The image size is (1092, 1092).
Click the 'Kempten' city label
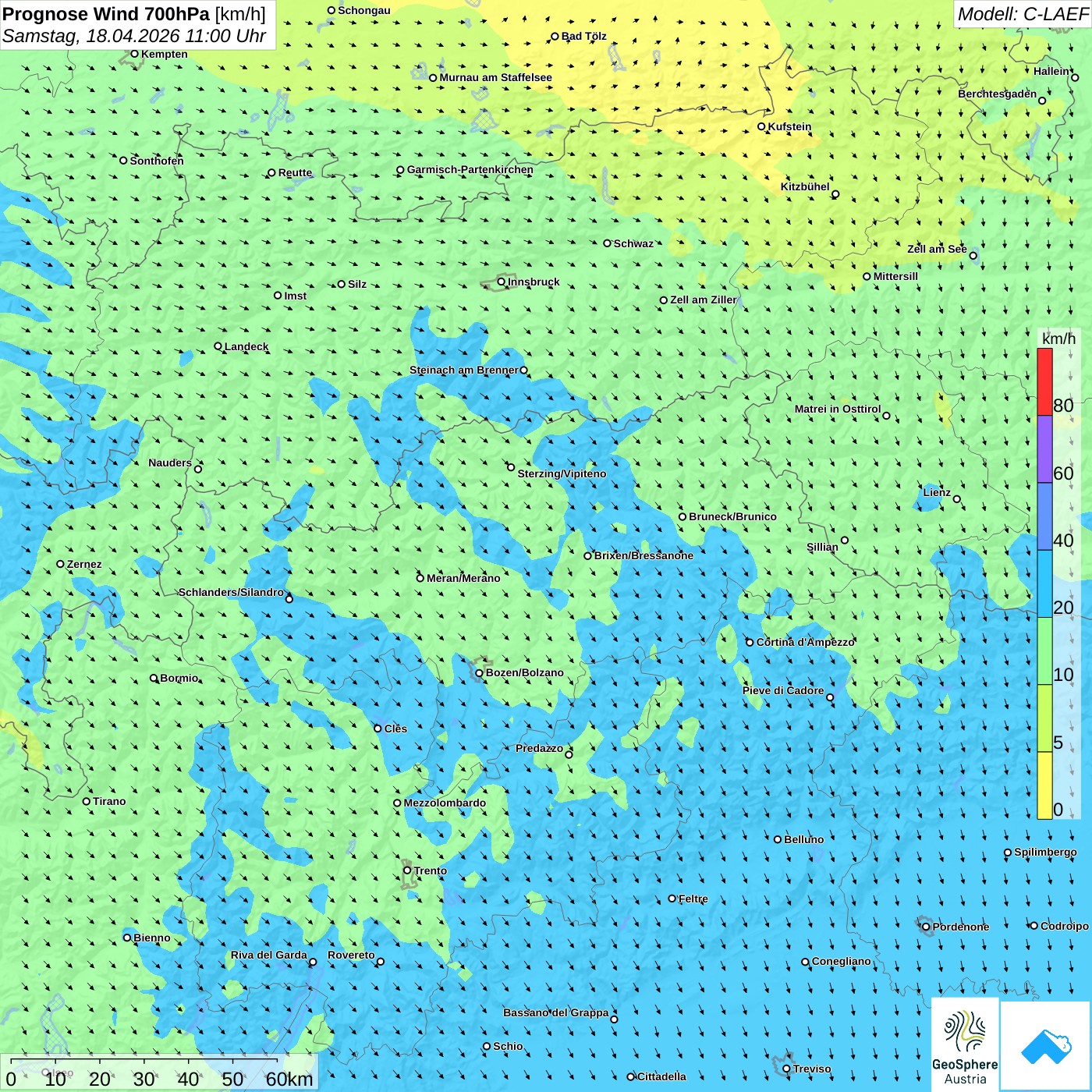click(x=165, y=54)
